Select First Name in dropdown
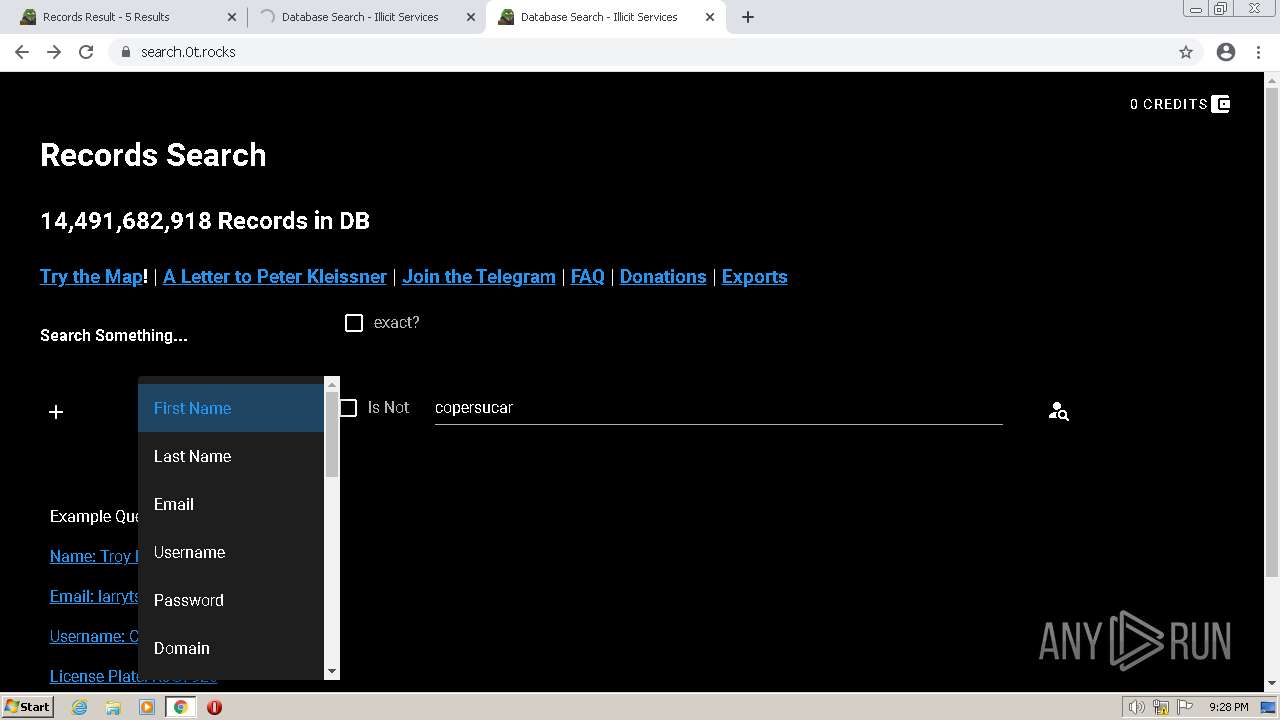 coord(231,408)
